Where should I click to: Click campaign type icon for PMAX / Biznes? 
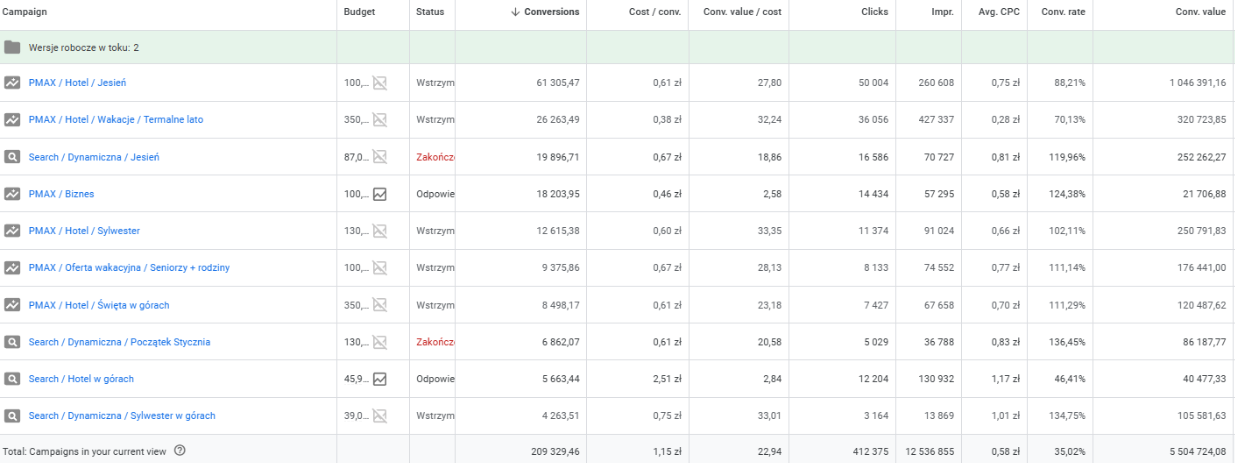(x=12, y=194)
